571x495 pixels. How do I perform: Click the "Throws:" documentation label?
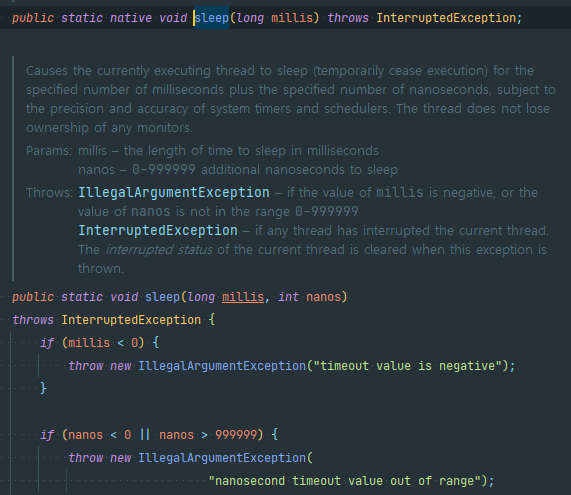[50, 193]
